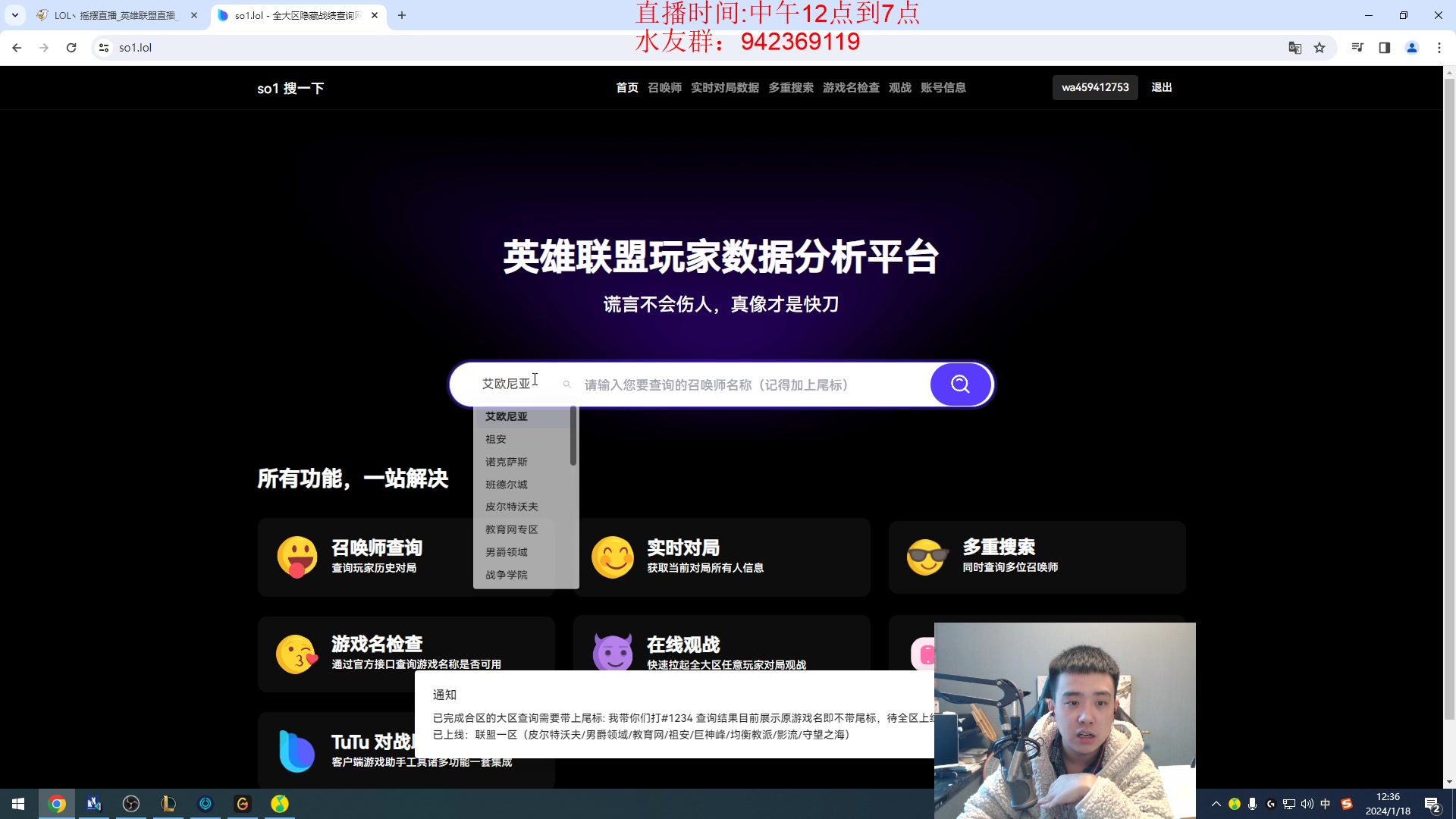Open the 召唤师查询 tongue-out emoji card
Image resolution: width=1456 pixels, height=819 pixels.
(406, 557)
